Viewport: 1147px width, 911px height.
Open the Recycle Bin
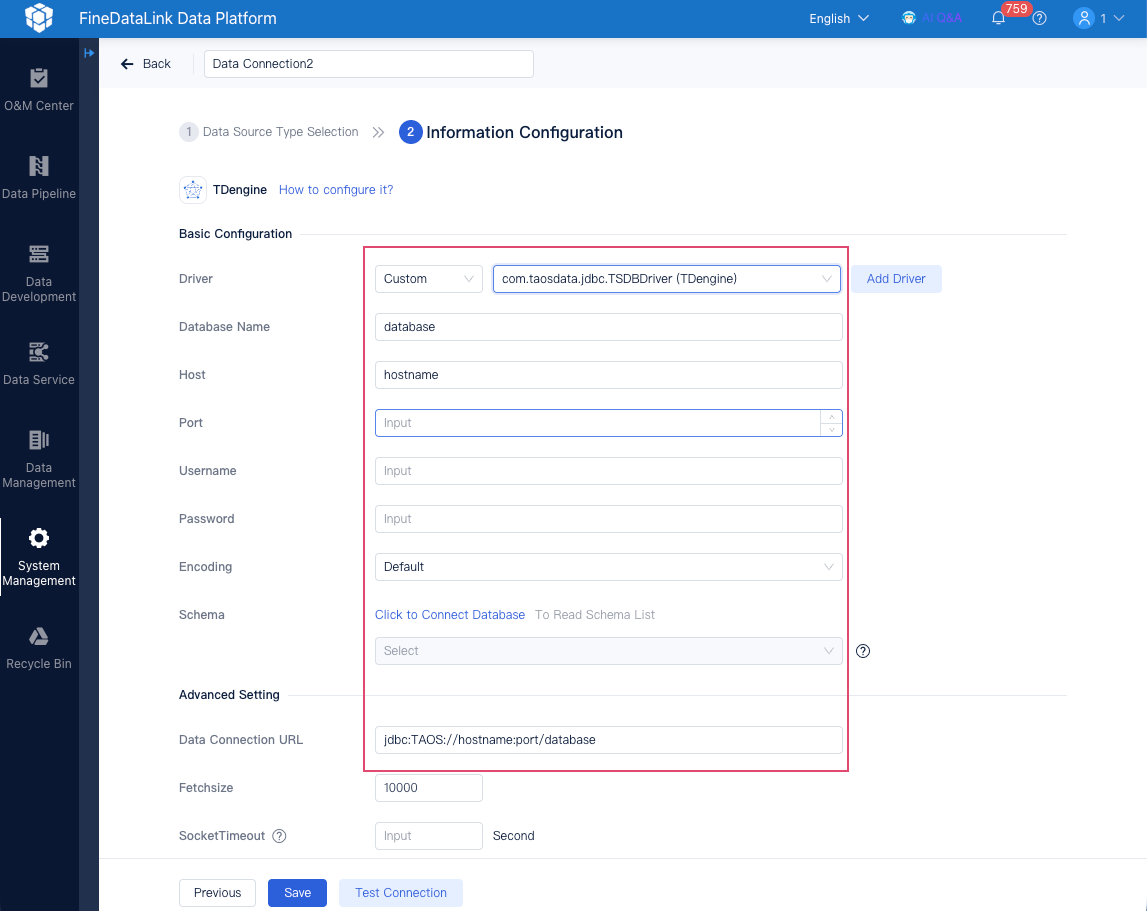(x=39, y=648)
